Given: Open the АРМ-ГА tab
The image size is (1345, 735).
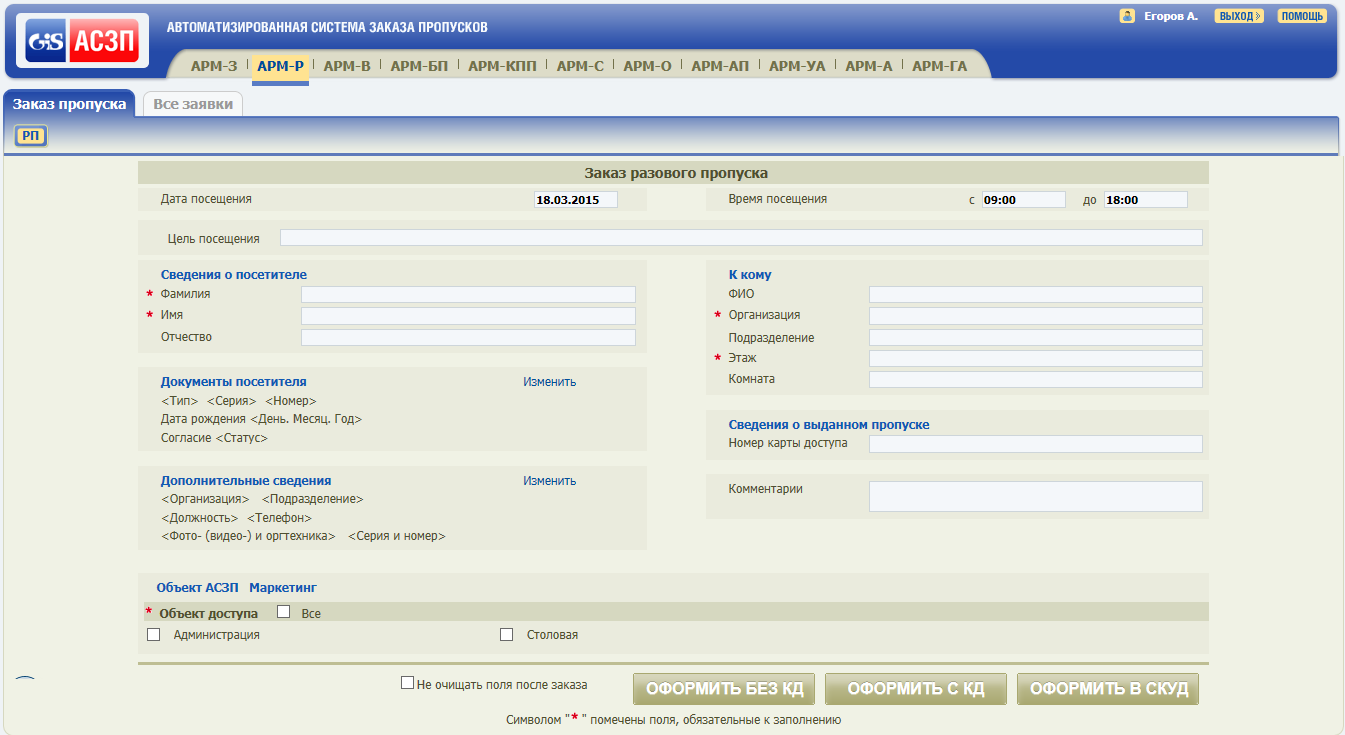Looking at the screenshot, I should pos(940,66).
